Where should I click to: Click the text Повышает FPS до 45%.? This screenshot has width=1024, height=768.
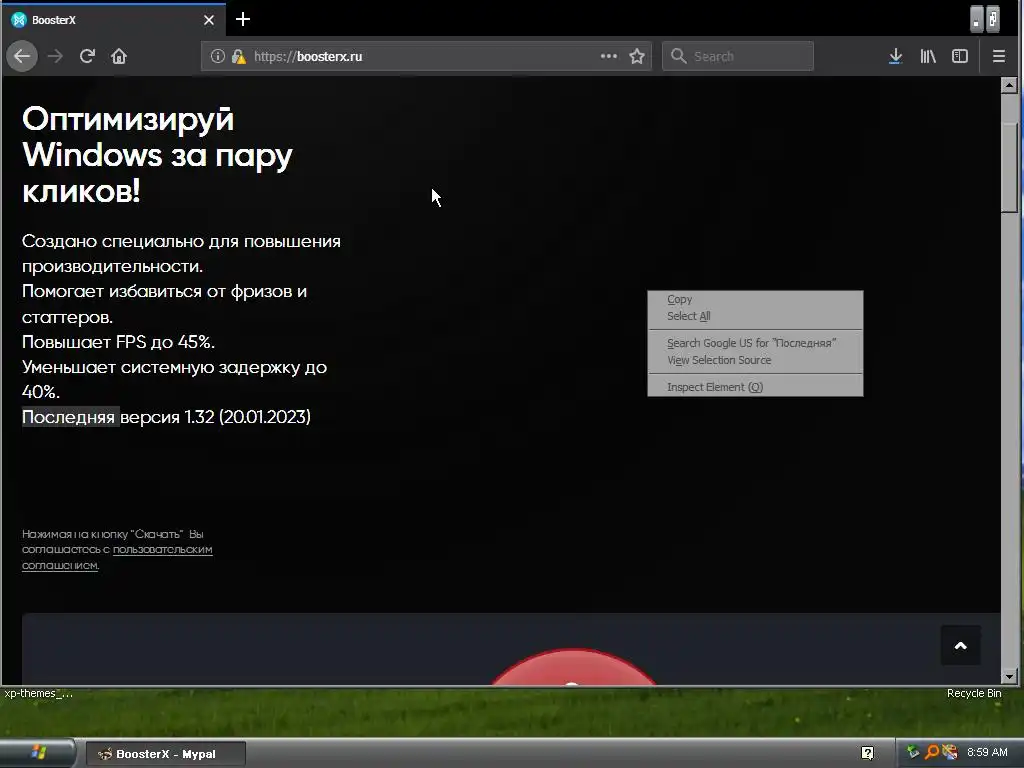pos(118,342)
